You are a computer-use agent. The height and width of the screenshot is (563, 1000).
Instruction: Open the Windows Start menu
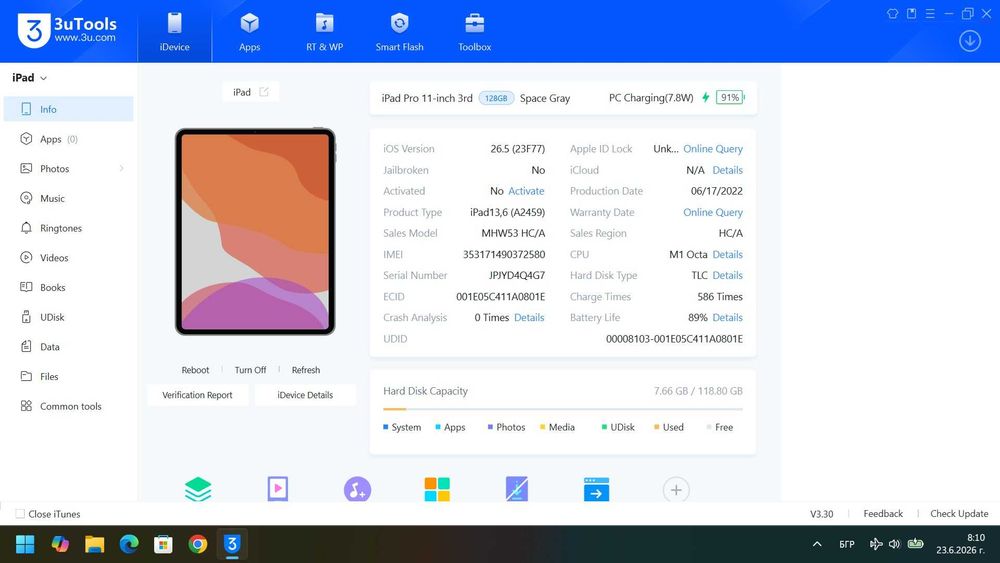pos(25,545)
